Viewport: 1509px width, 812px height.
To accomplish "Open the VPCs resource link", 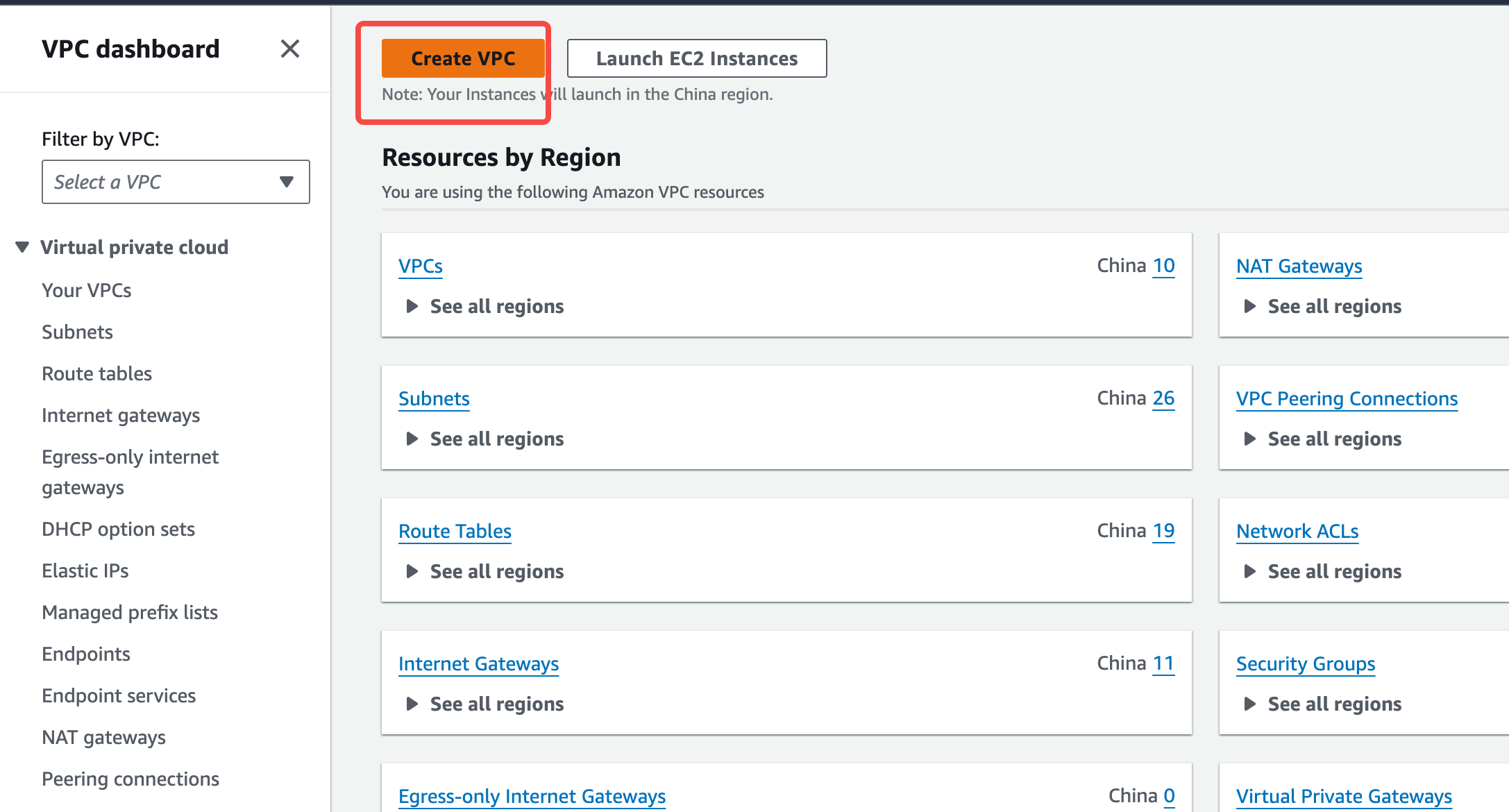I will point(421,266).
